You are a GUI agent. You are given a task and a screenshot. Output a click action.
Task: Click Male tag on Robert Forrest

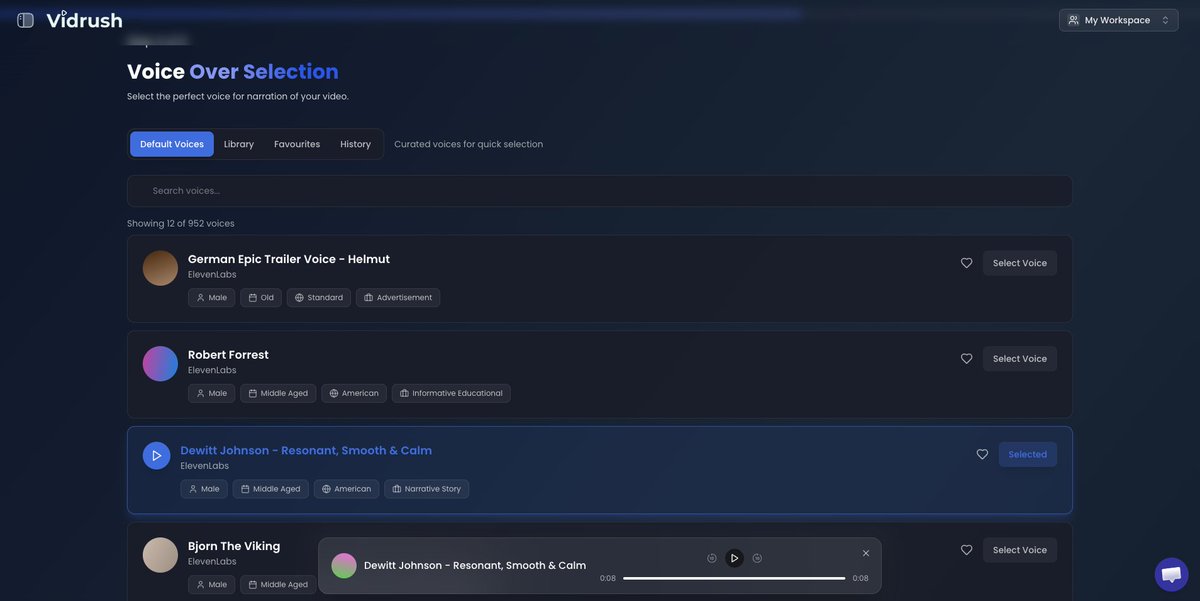point(211,394)
